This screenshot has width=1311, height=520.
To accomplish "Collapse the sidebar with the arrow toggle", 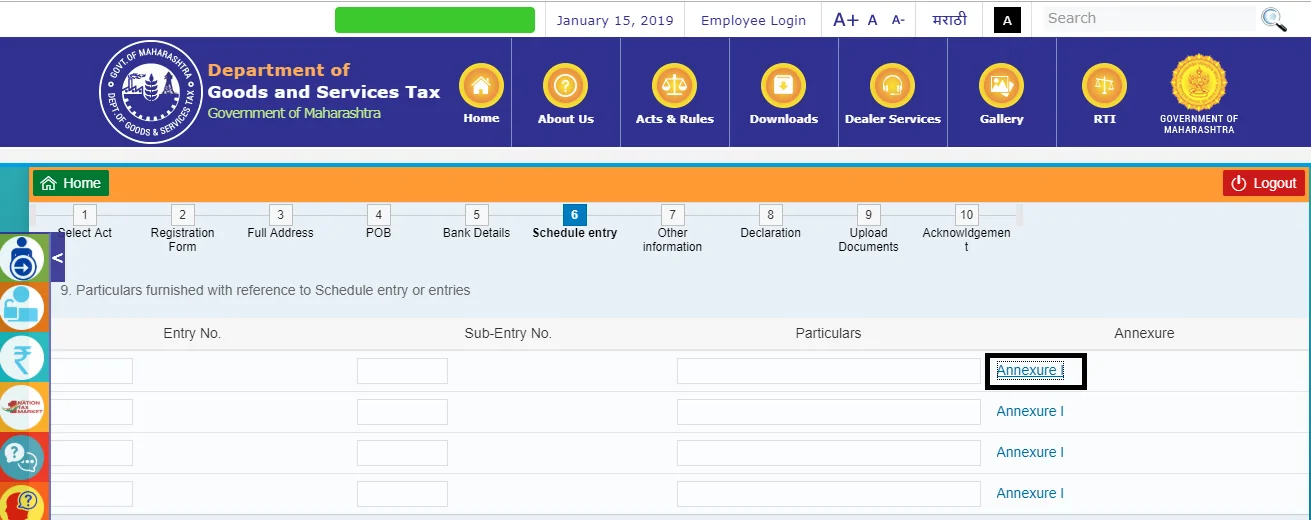I will [57, 258].
